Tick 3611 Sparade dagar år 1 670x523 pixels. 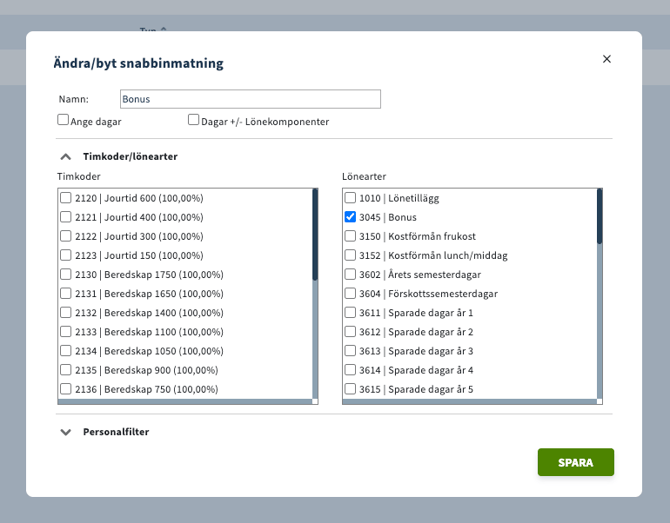350,313
